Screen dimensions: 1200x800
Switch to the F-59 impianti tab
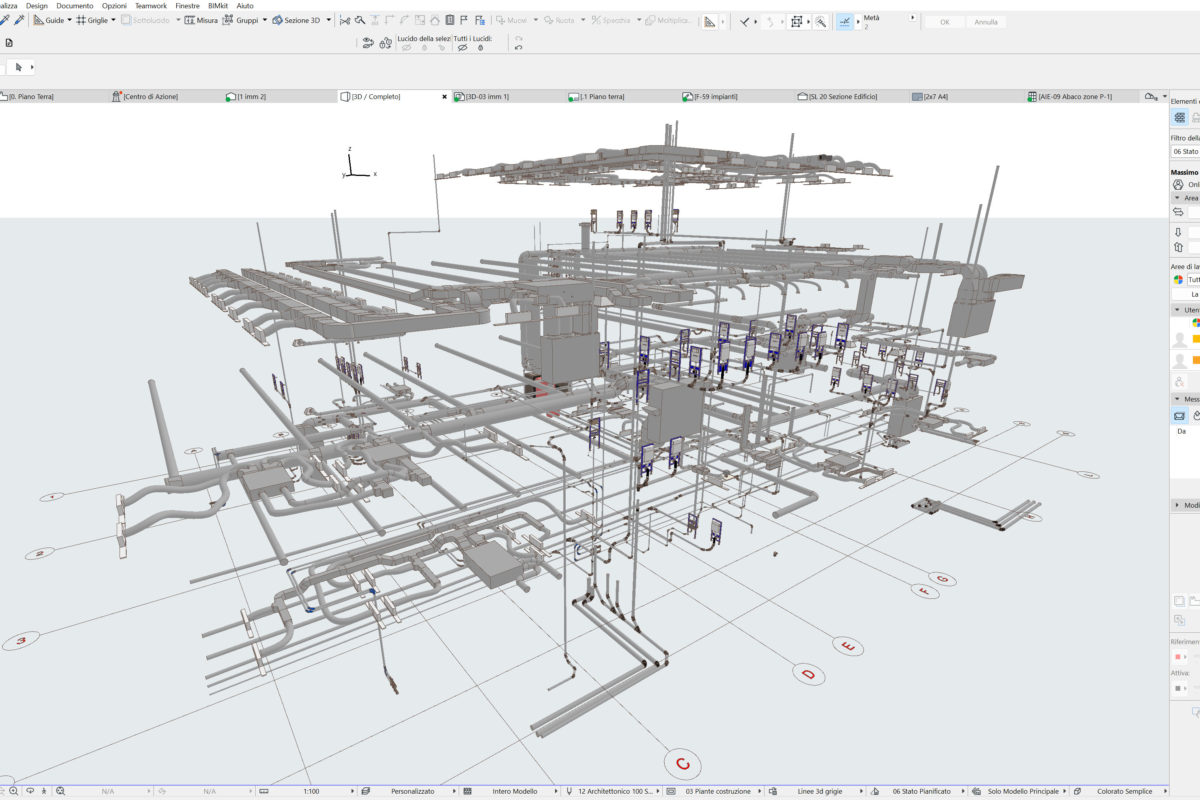[x=715, y=96]
